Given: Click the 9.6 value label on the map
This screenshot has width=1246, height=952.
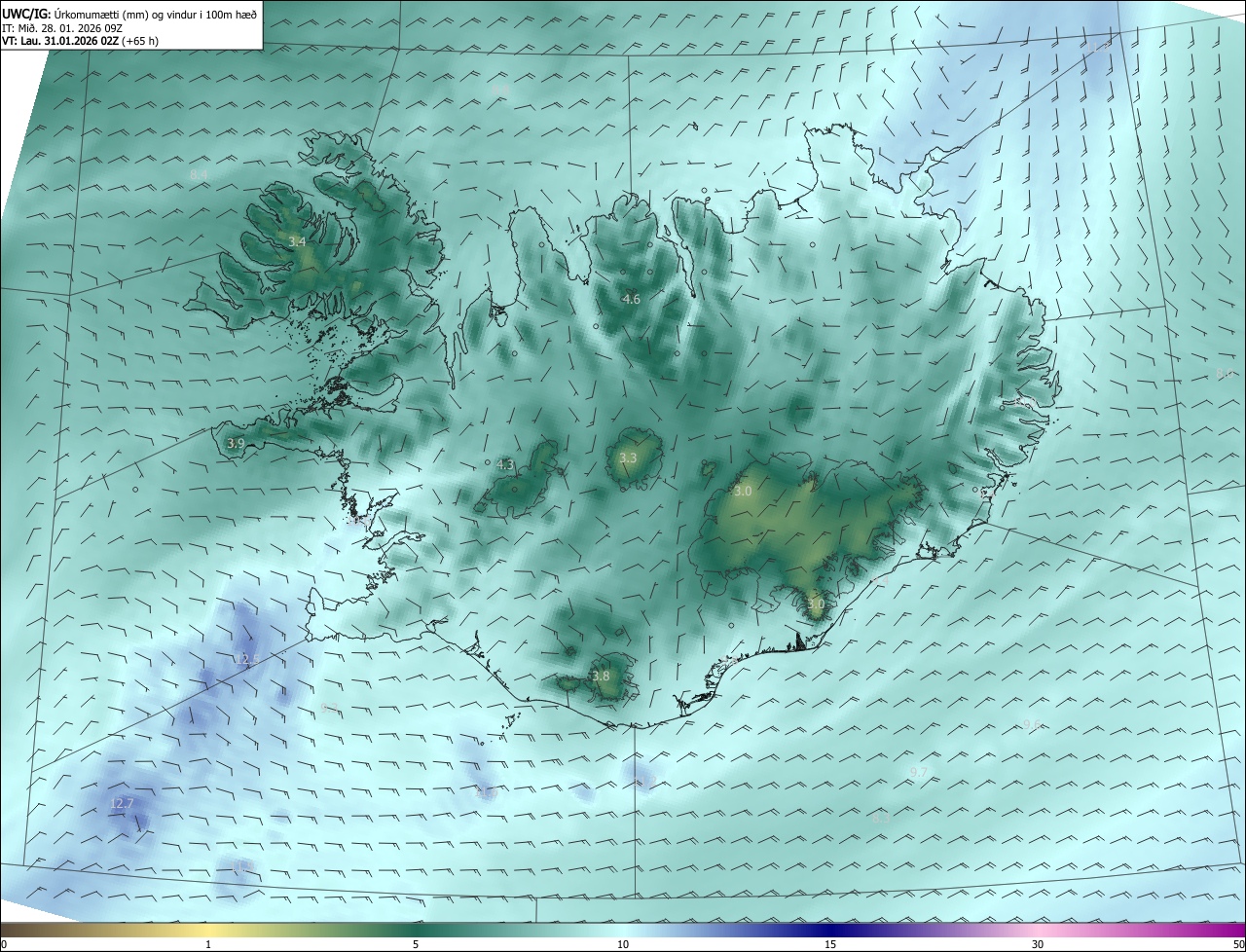Looking at the screenshot, I should click(1032, 724).
